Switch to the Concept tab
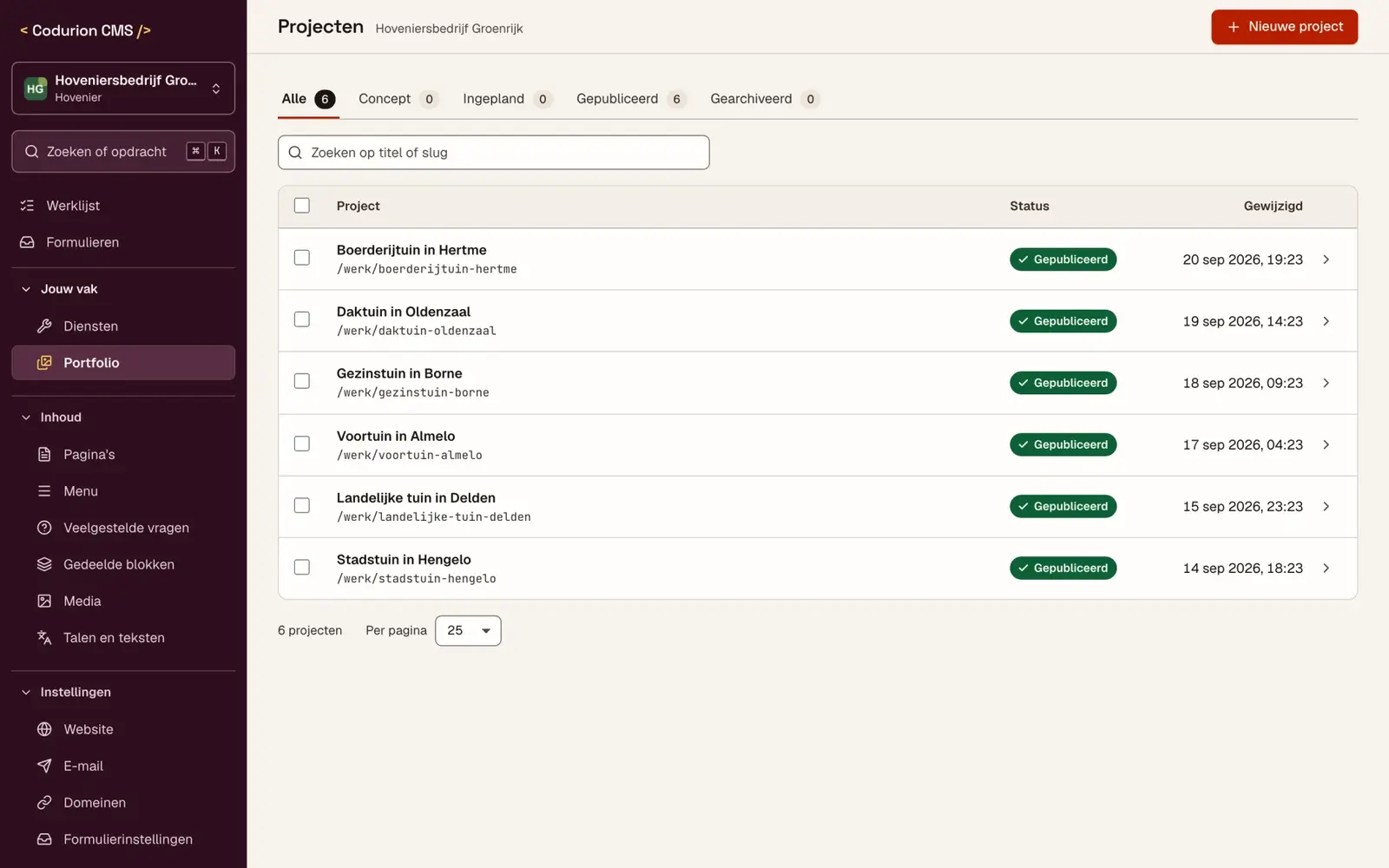This screenshot has width=1389, height=868. 398,99
